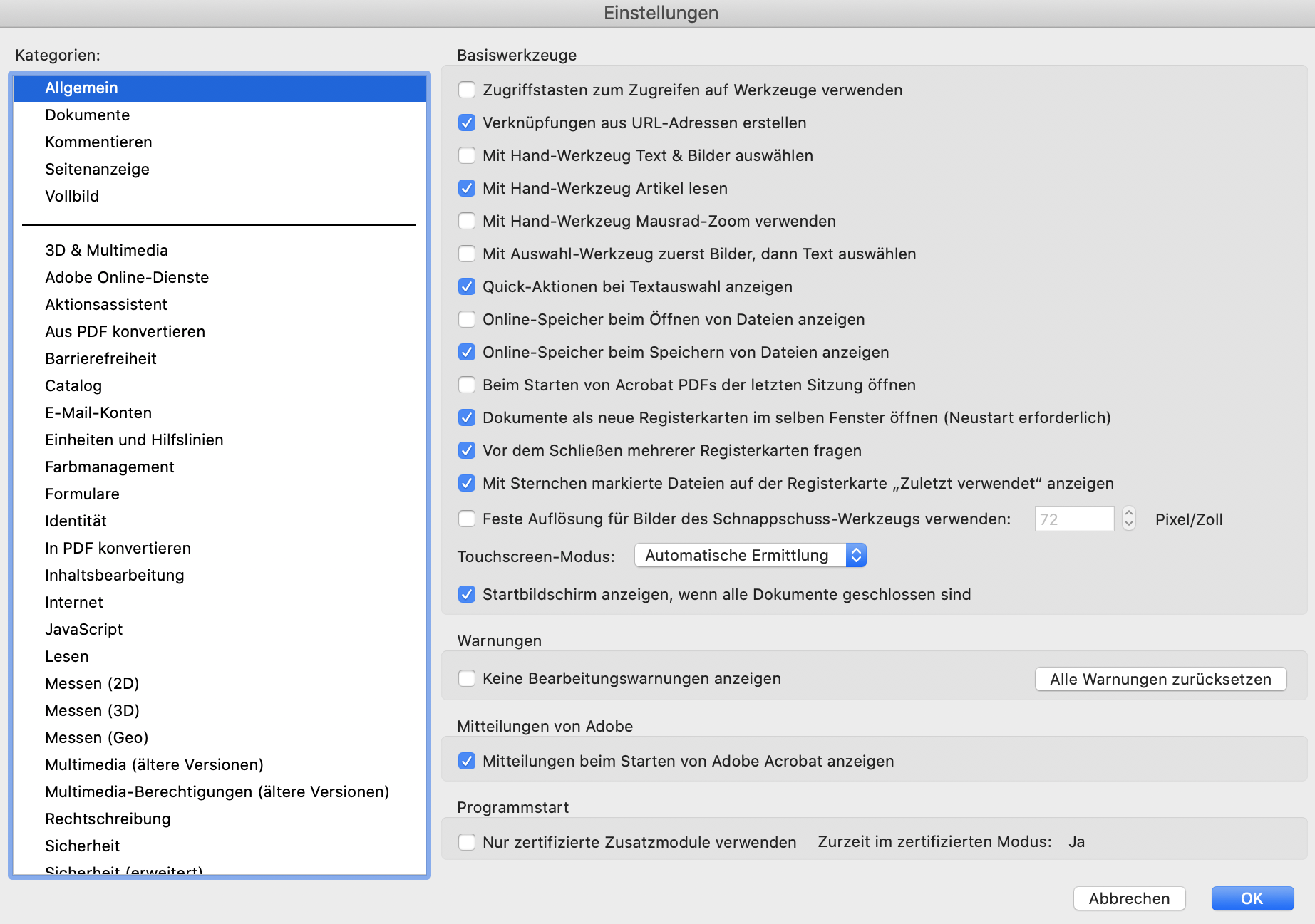Uncheck Startbildschirm anzeigen checkbox
This screenshot has height=924, width=1315.
[x=467, y=594]
